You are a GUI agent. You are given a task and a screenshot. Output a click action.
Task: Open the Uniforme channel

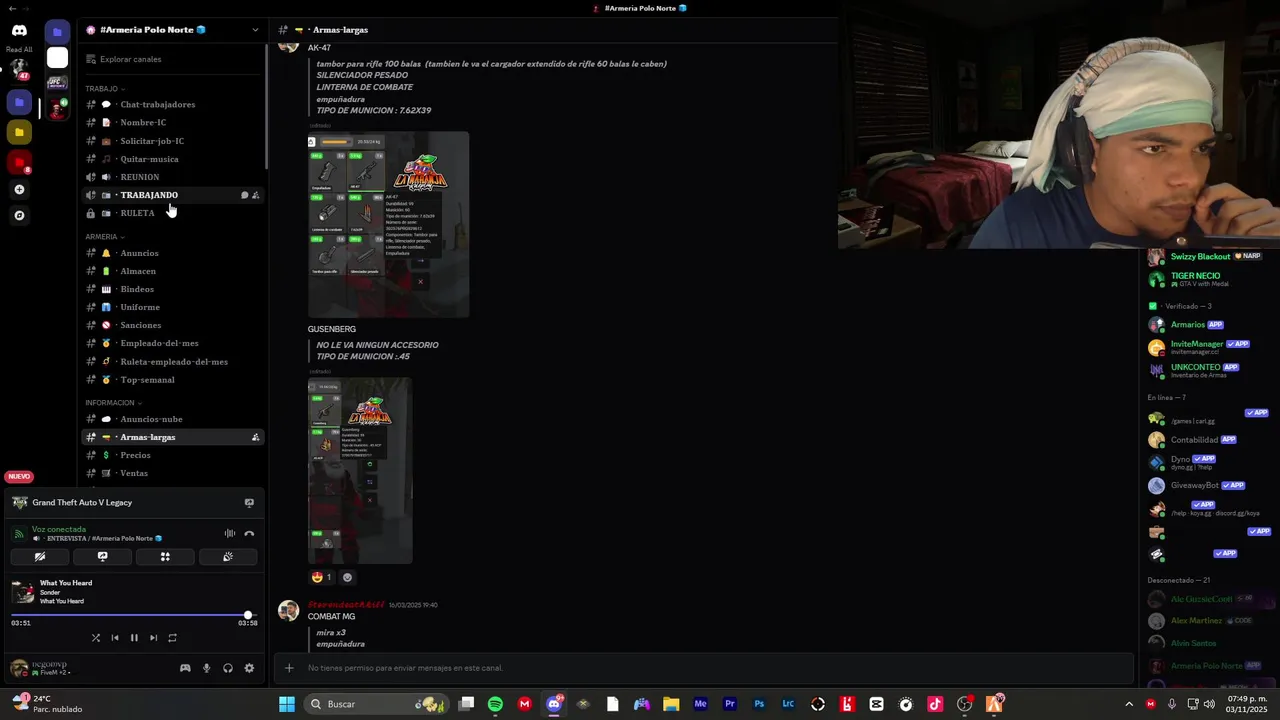(172, 307)
